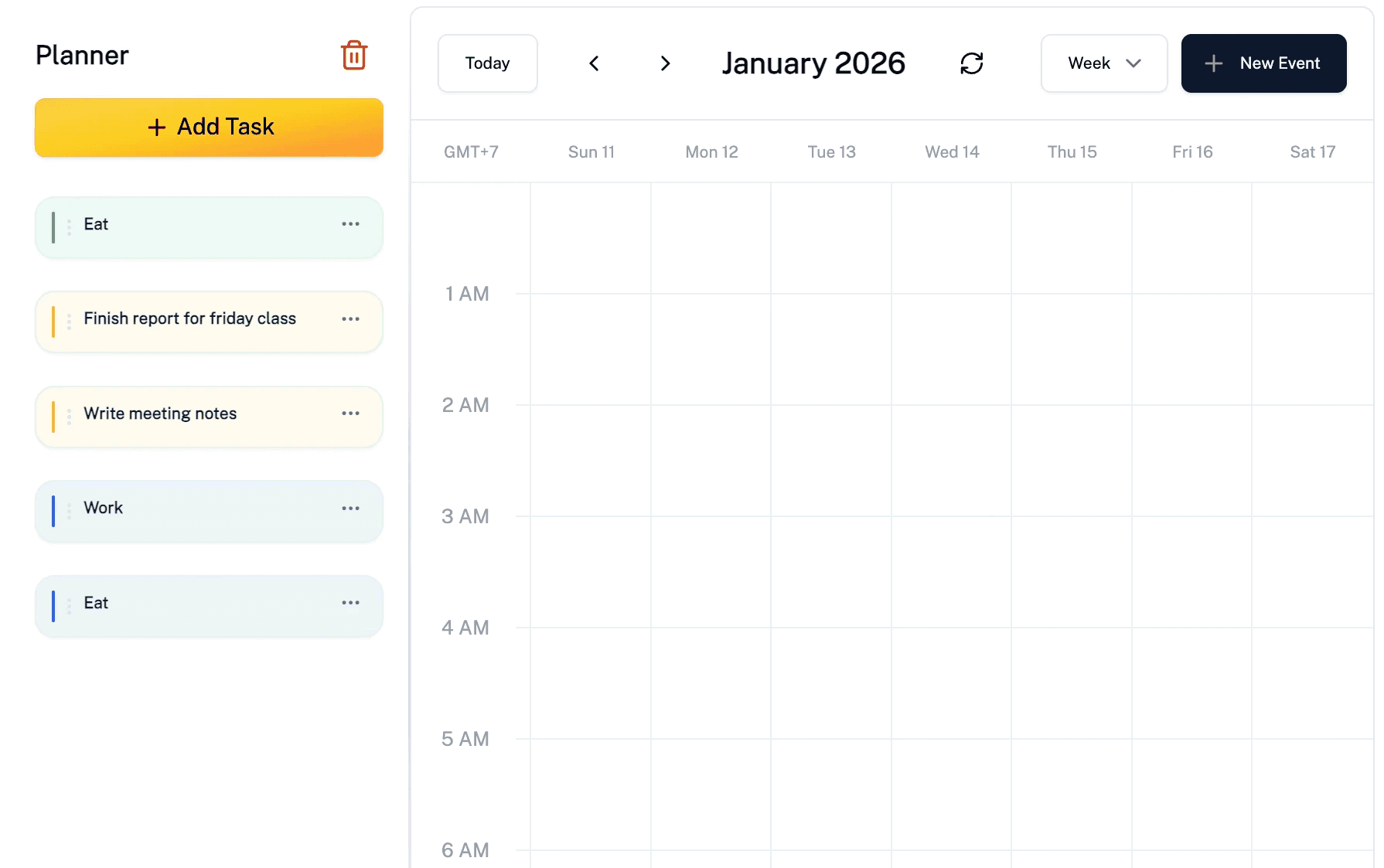Go to the next week arrow

665,63
